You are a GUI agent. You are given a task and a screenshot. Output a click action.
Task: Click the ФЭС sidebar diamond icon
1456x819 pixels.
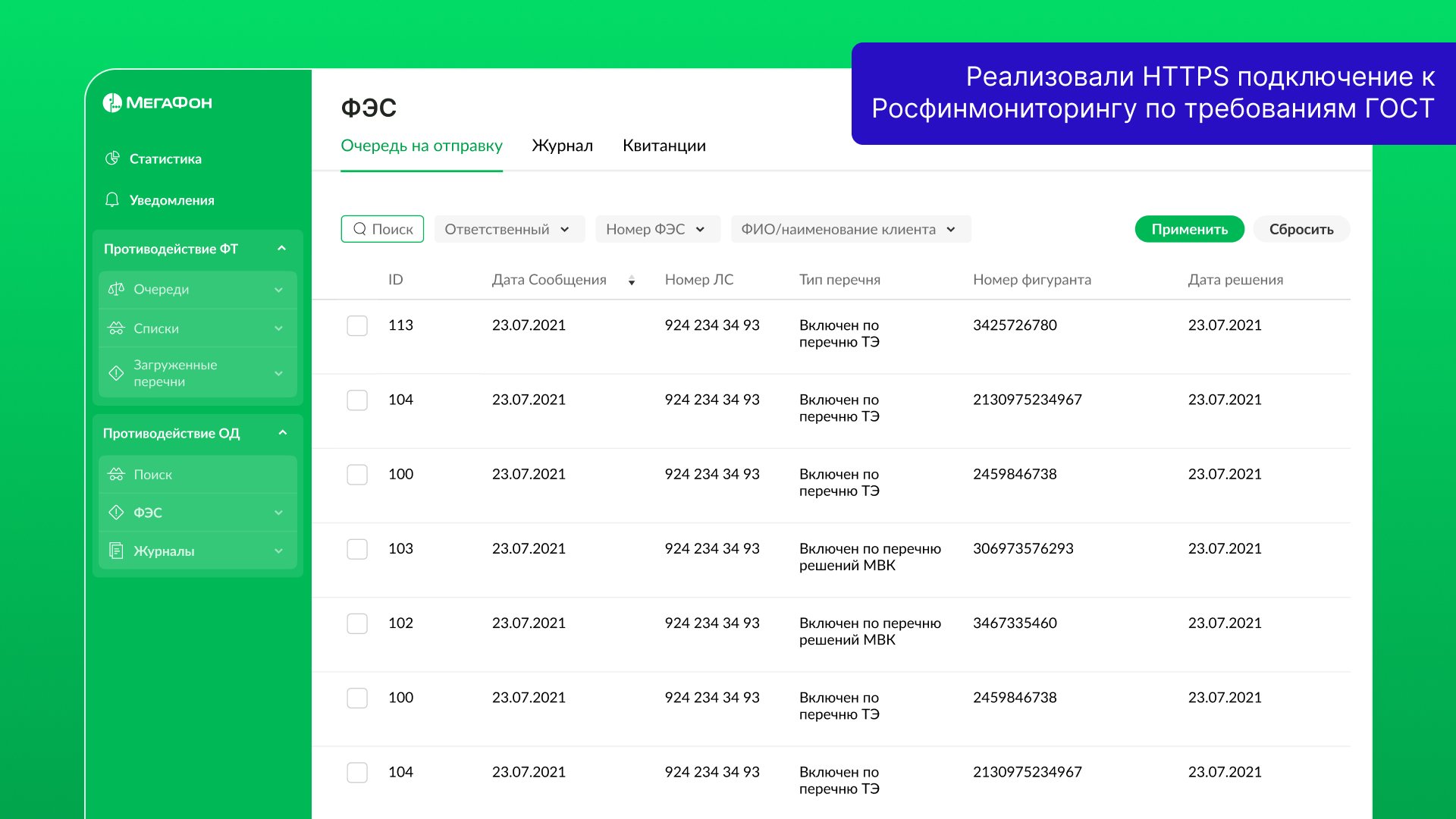tap(116, 513)
